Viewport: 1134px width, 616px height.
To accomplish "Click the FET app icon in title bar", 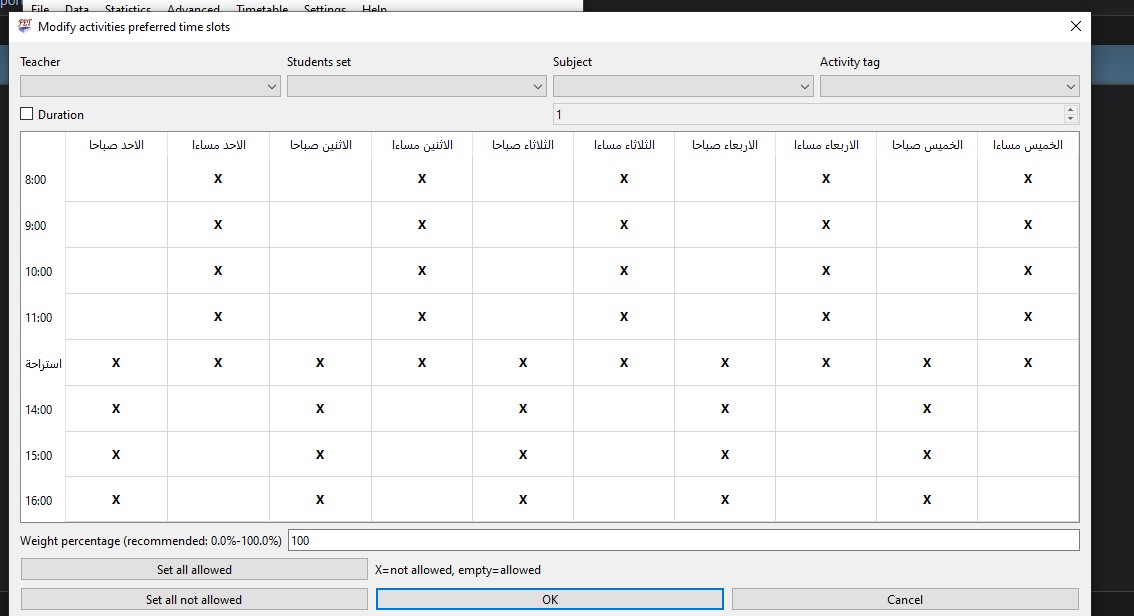I will [x=25, y=26].
